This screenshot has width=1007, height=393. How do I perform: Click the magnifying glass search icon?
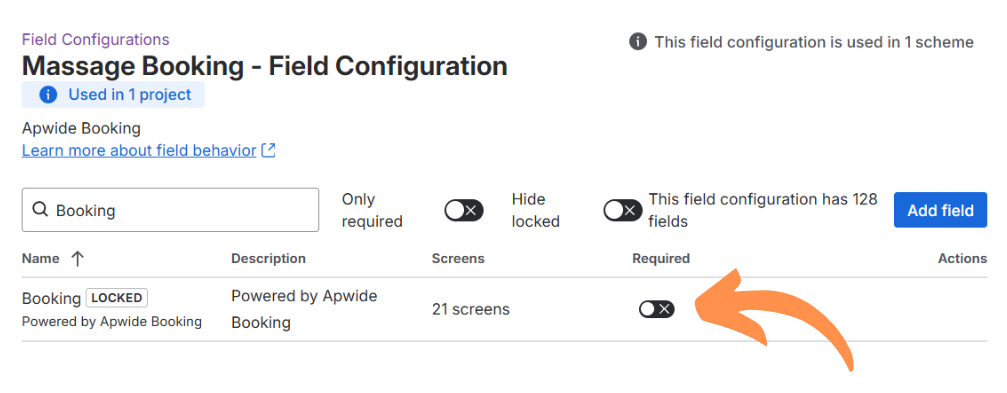tap(40, 209)
